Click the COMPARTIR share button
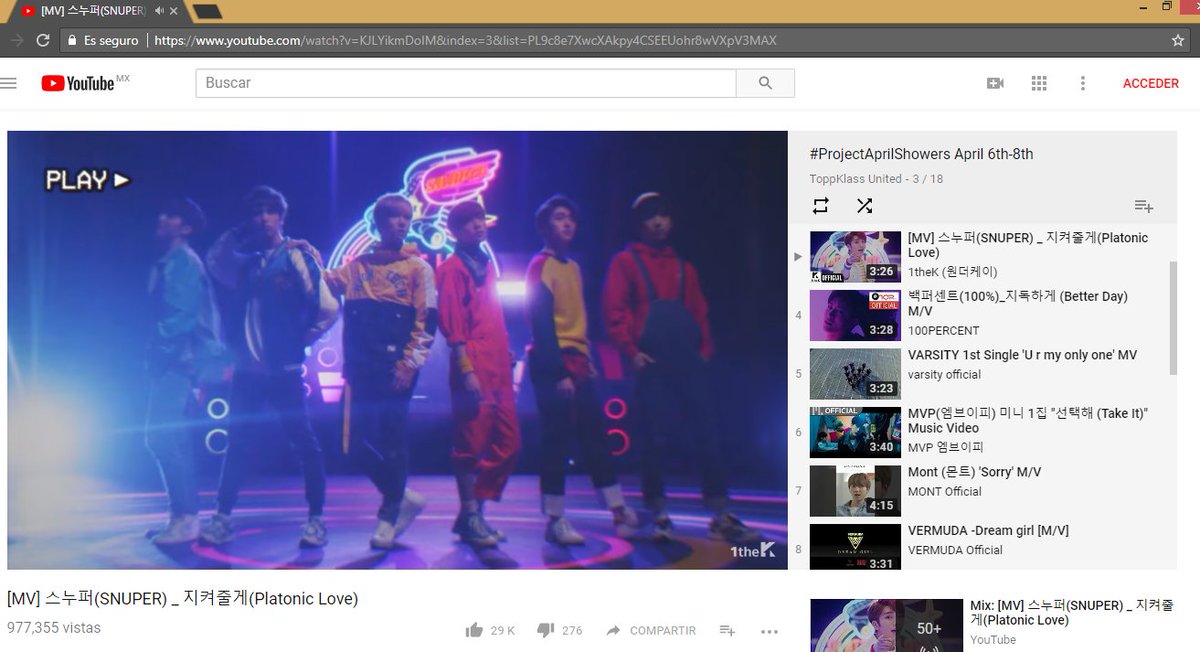The image size is (1200, 652). tap(650, 630)
